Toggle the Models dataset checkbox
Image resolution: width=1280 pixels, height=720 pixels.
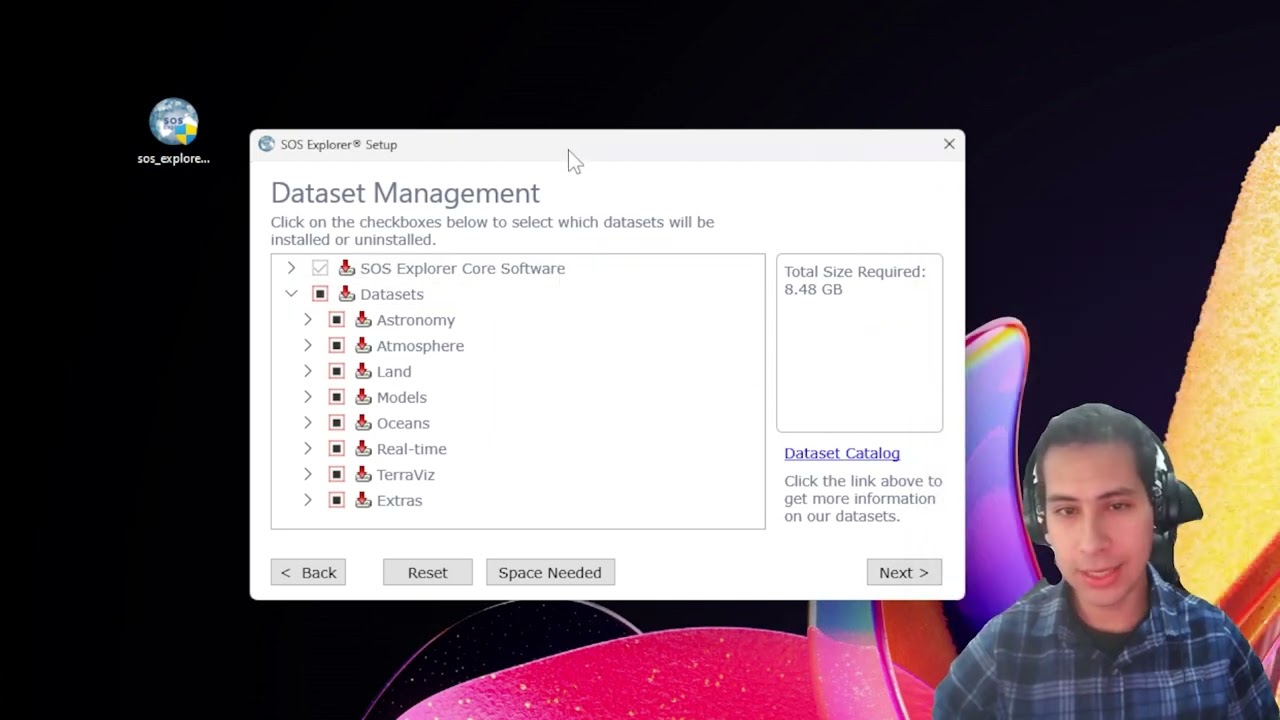[x=337, y=398]
